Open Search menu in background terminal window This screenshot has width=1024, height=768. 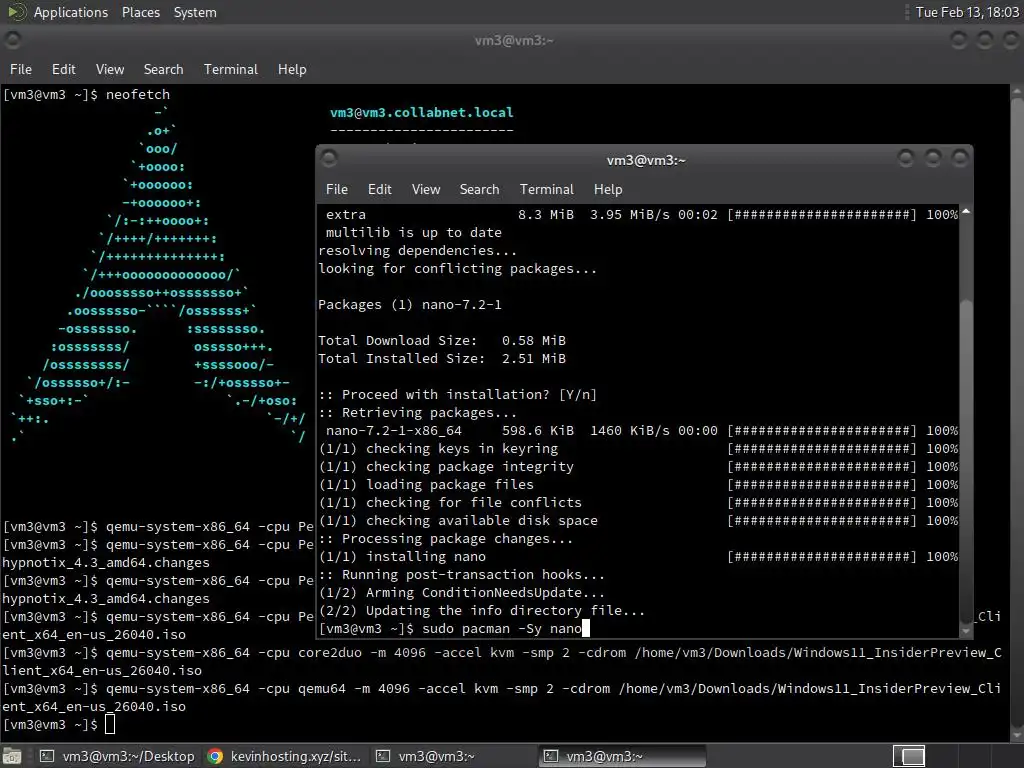(x=163, y=69)
